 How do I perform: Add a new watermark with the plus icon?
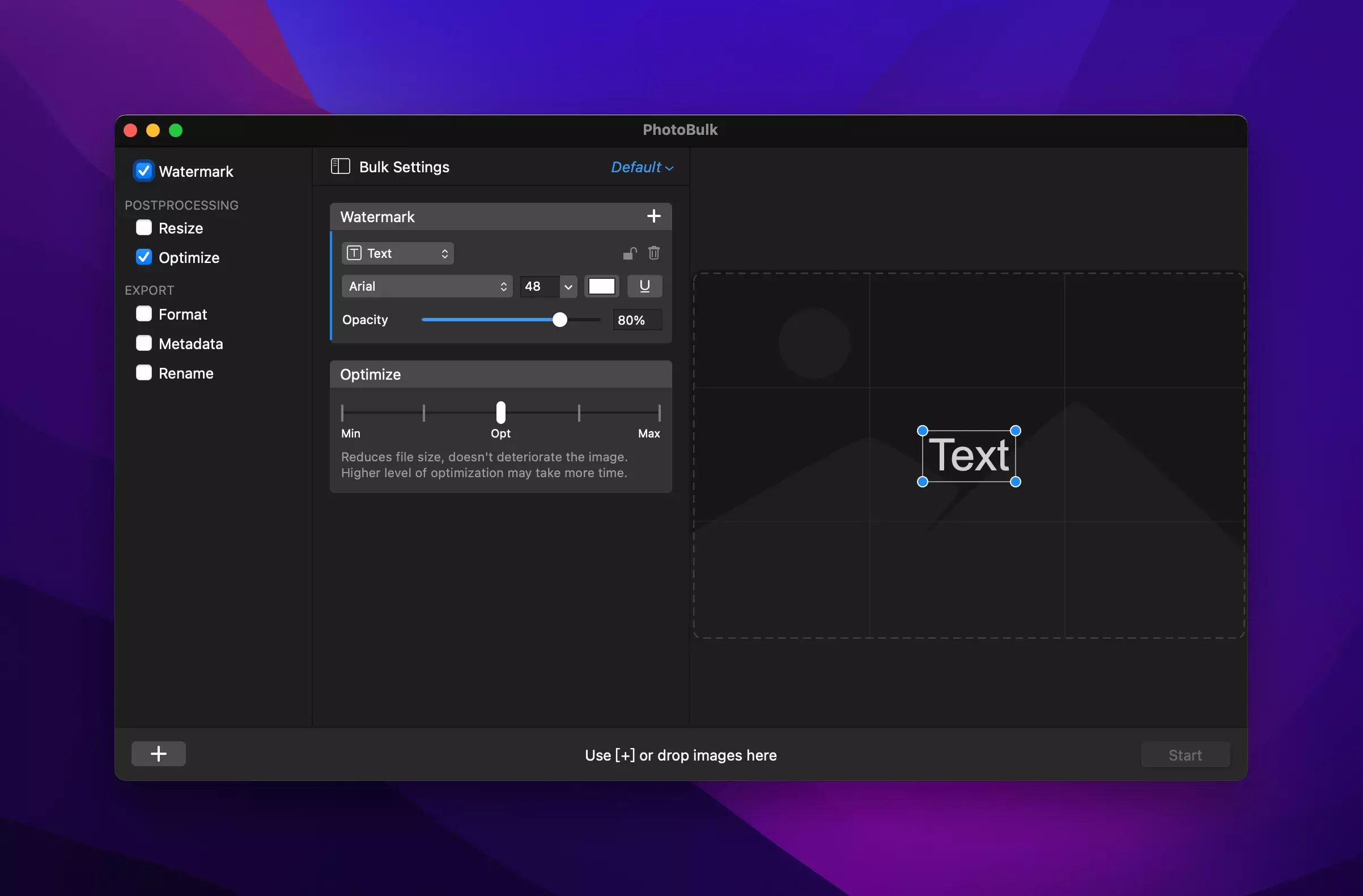tap(653, 216)
